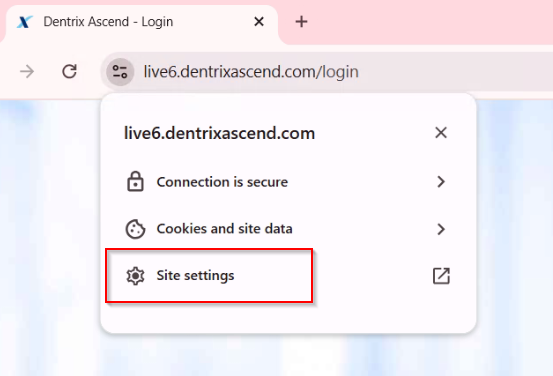Open Site settings
The image size is (553, 376).
288,275
